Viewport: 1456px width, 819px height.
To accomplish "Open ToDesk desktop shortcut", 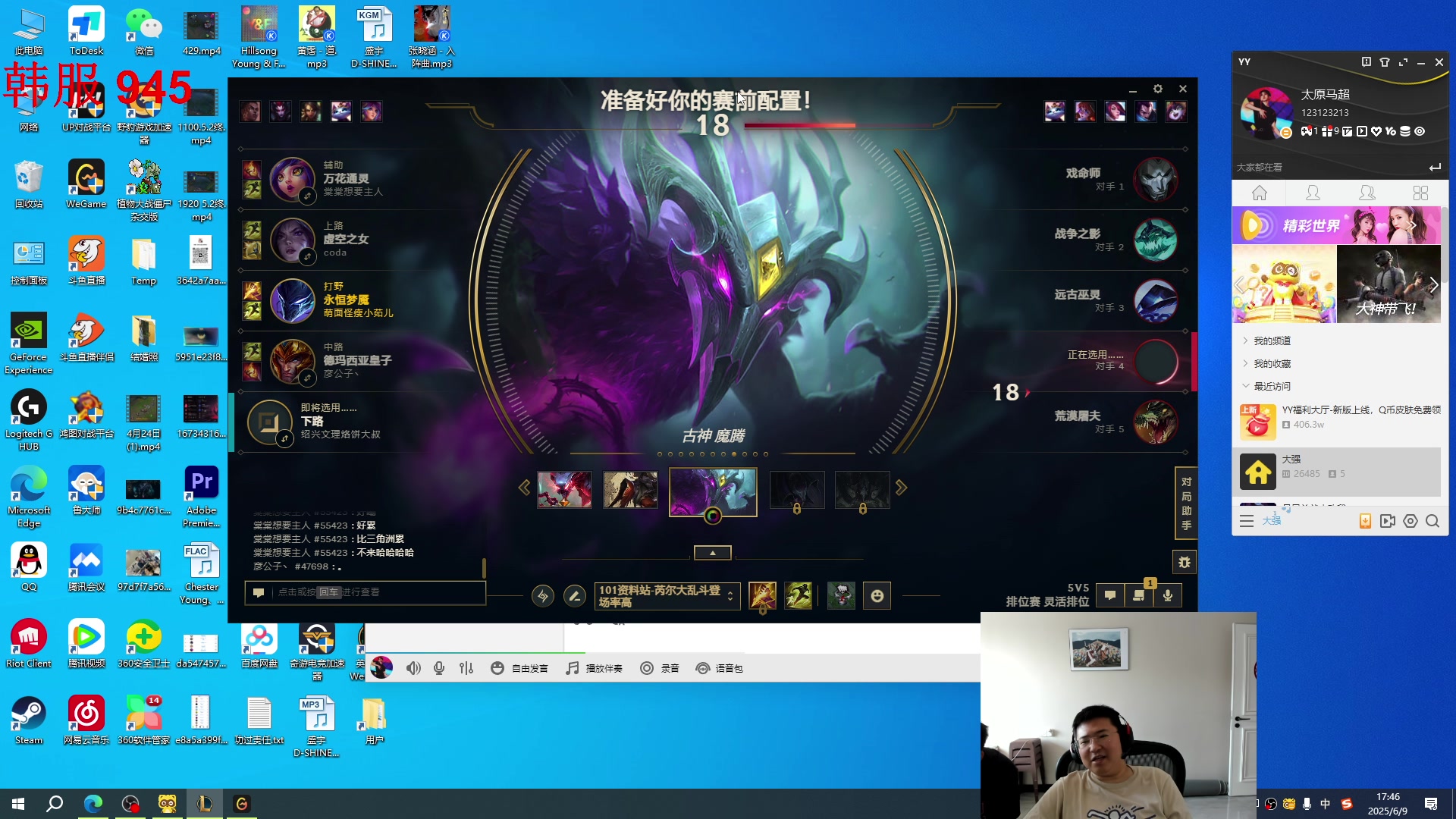I will point(86,32).
